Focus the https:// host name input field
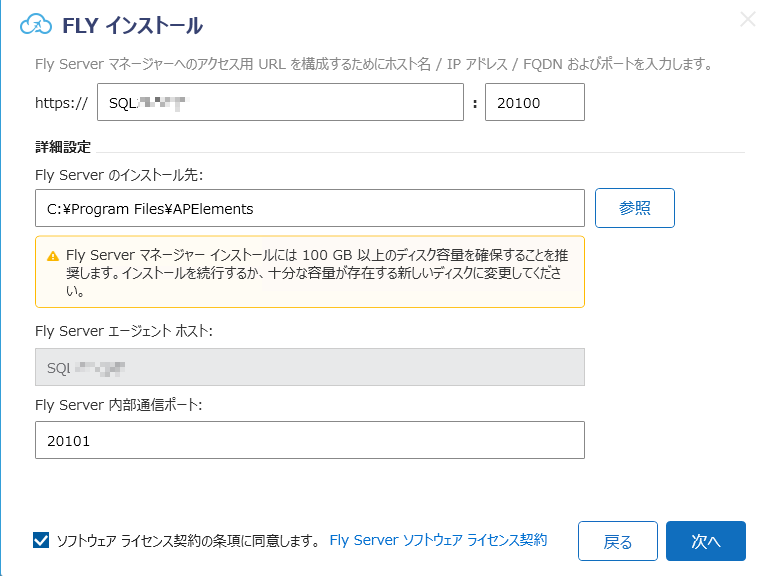Viewport: 774px width, 576px height. [280, 102]
